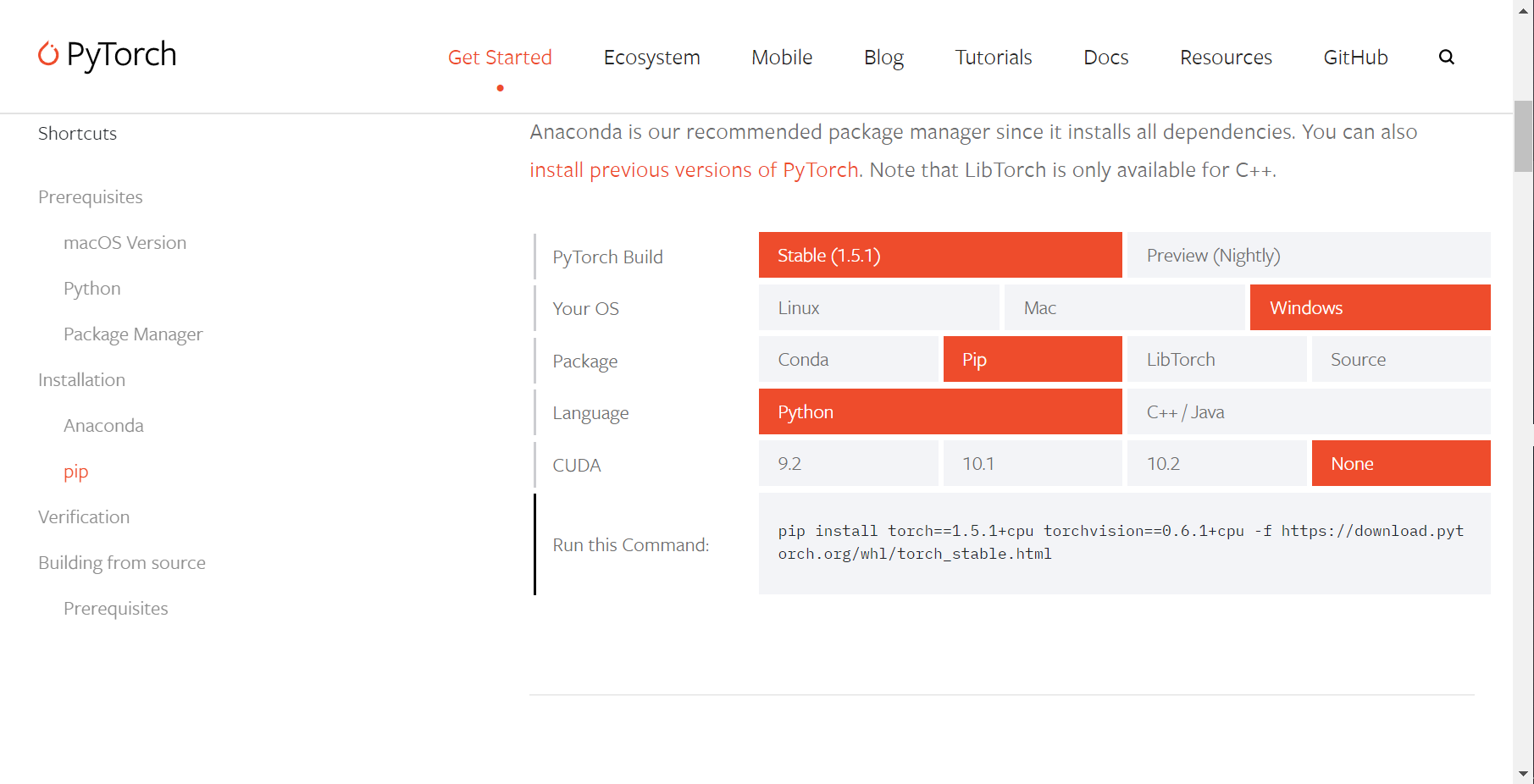Screen dimensions: 1534x784
Task: Open the Get Started tab
Action: coord(500,57)
